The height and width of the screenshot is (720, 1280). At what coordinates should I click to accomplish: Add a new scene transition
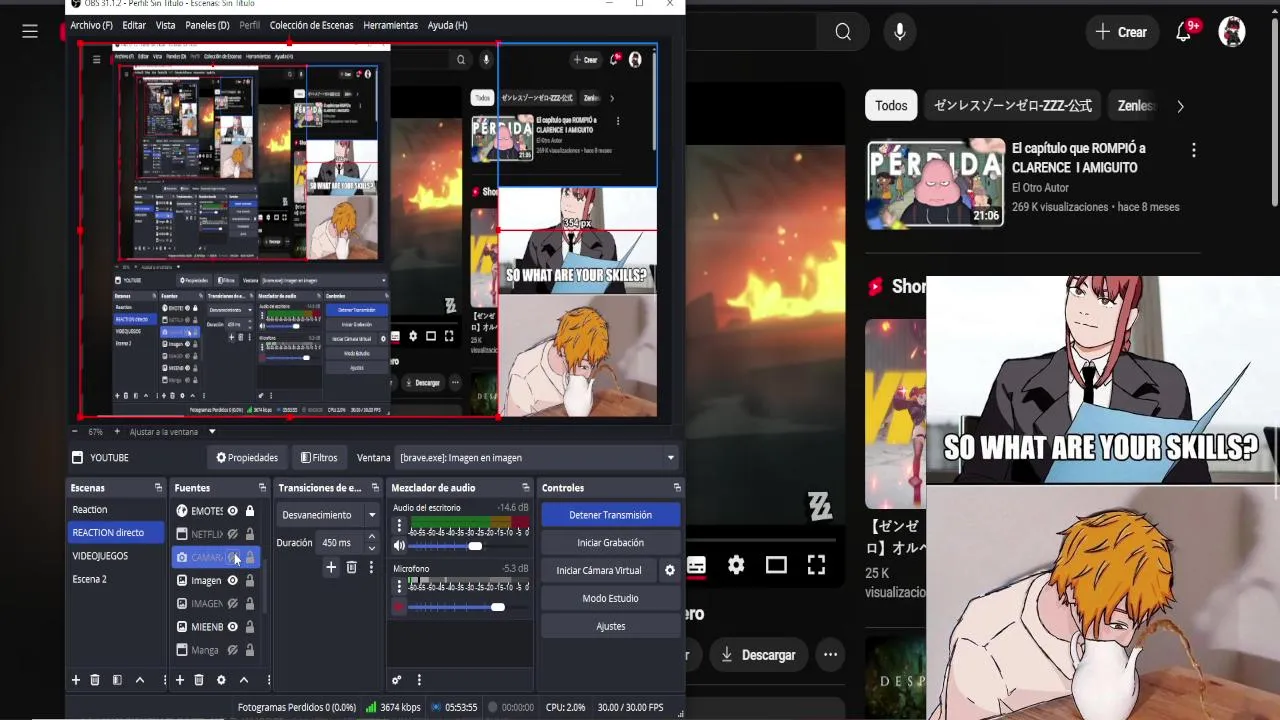pos(331,567)
